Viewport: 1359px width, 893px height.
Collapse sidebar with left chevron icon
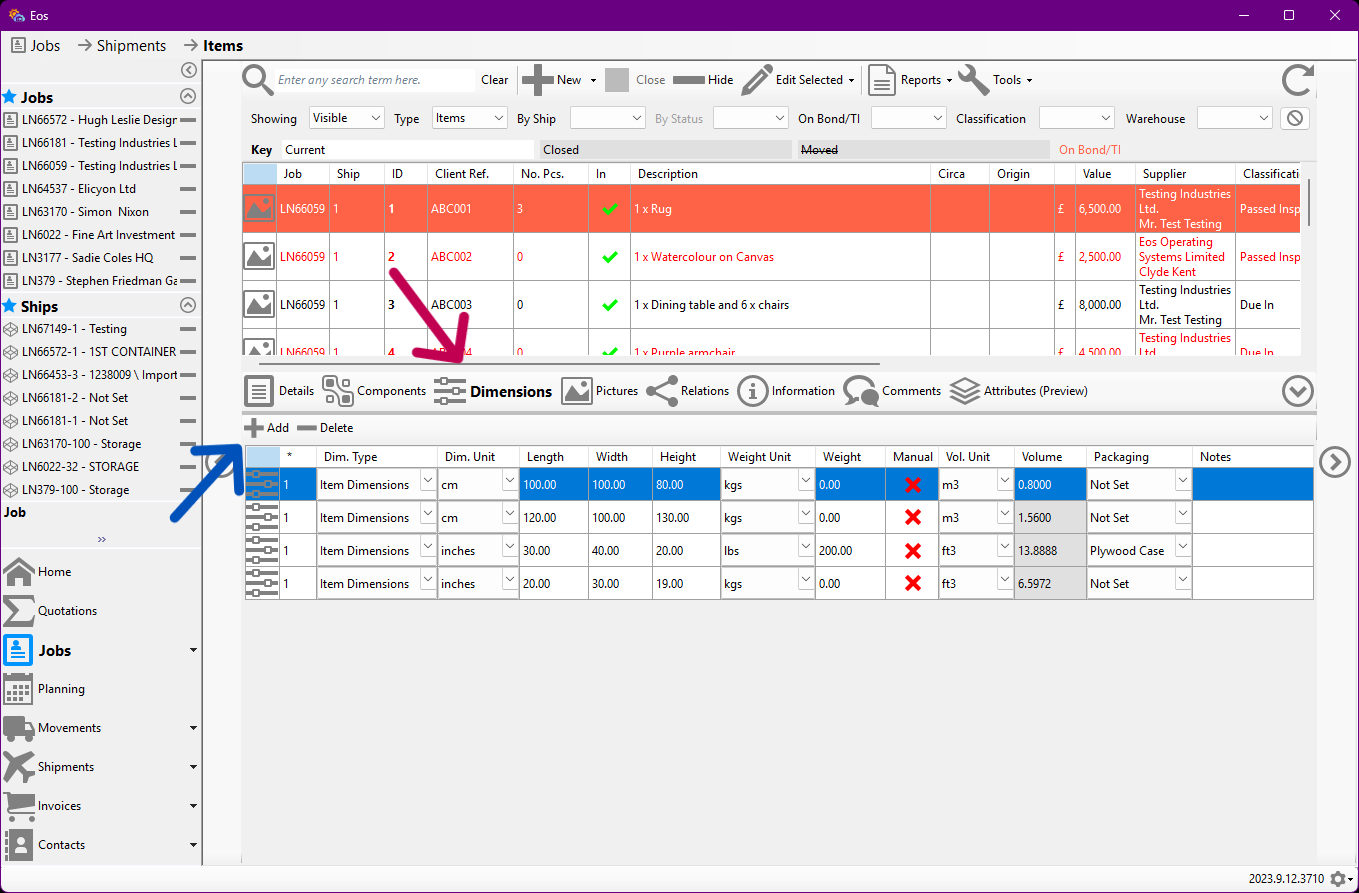pyautogui.click(x=188, y=70)
